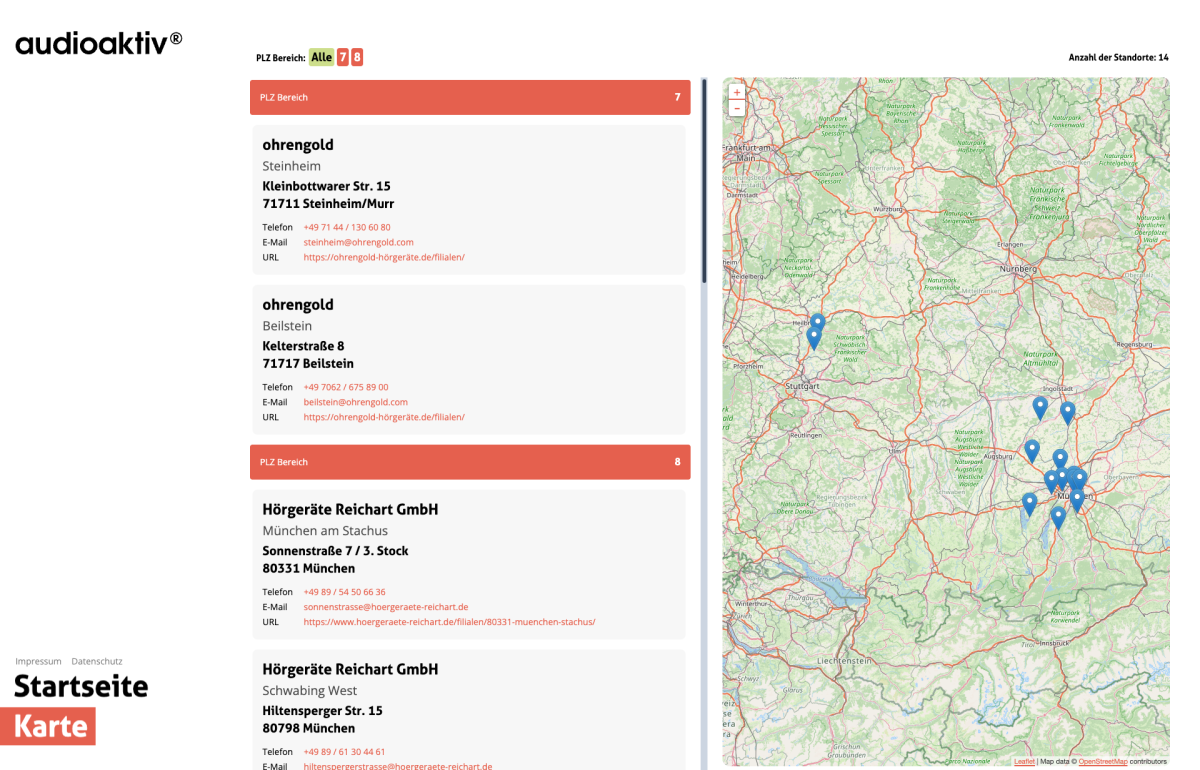Zoom out on the map
The height and width of the screenshot is (770, 1200).
point(737,108)
